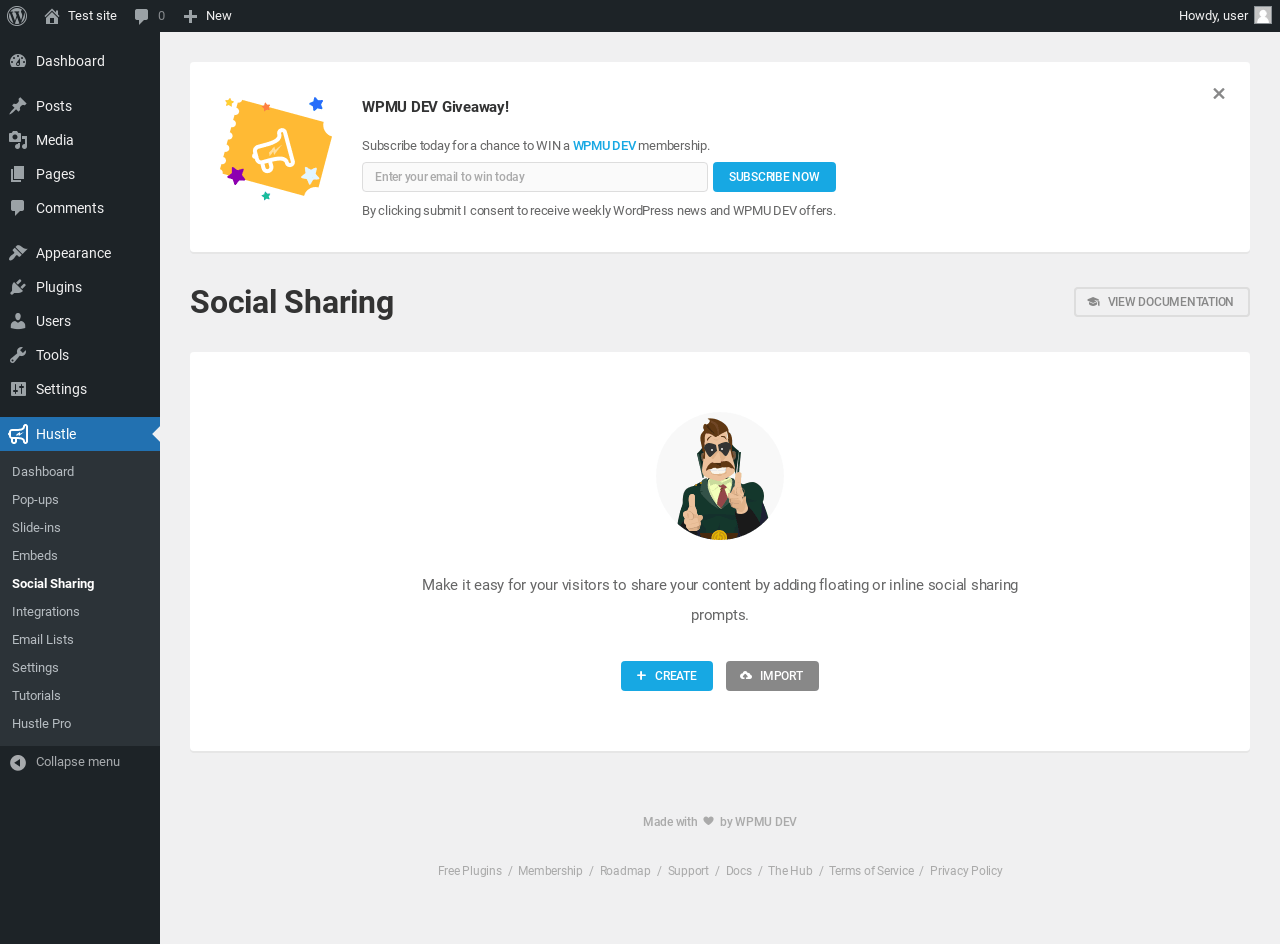
Task: Click CREATE social sharing button
Action: point(667,676)
